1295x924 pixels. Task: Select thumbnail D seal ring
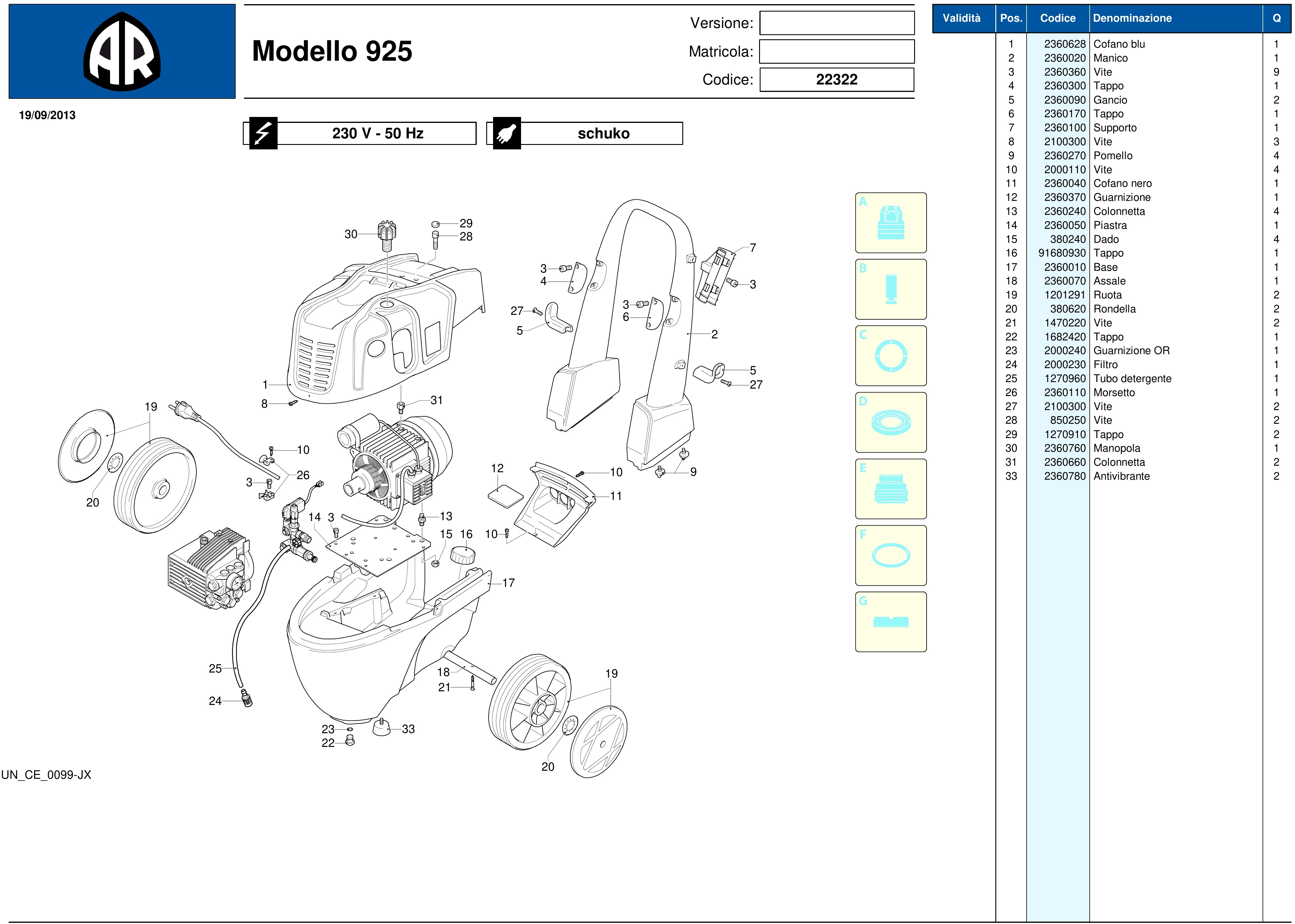pos(890,422)
